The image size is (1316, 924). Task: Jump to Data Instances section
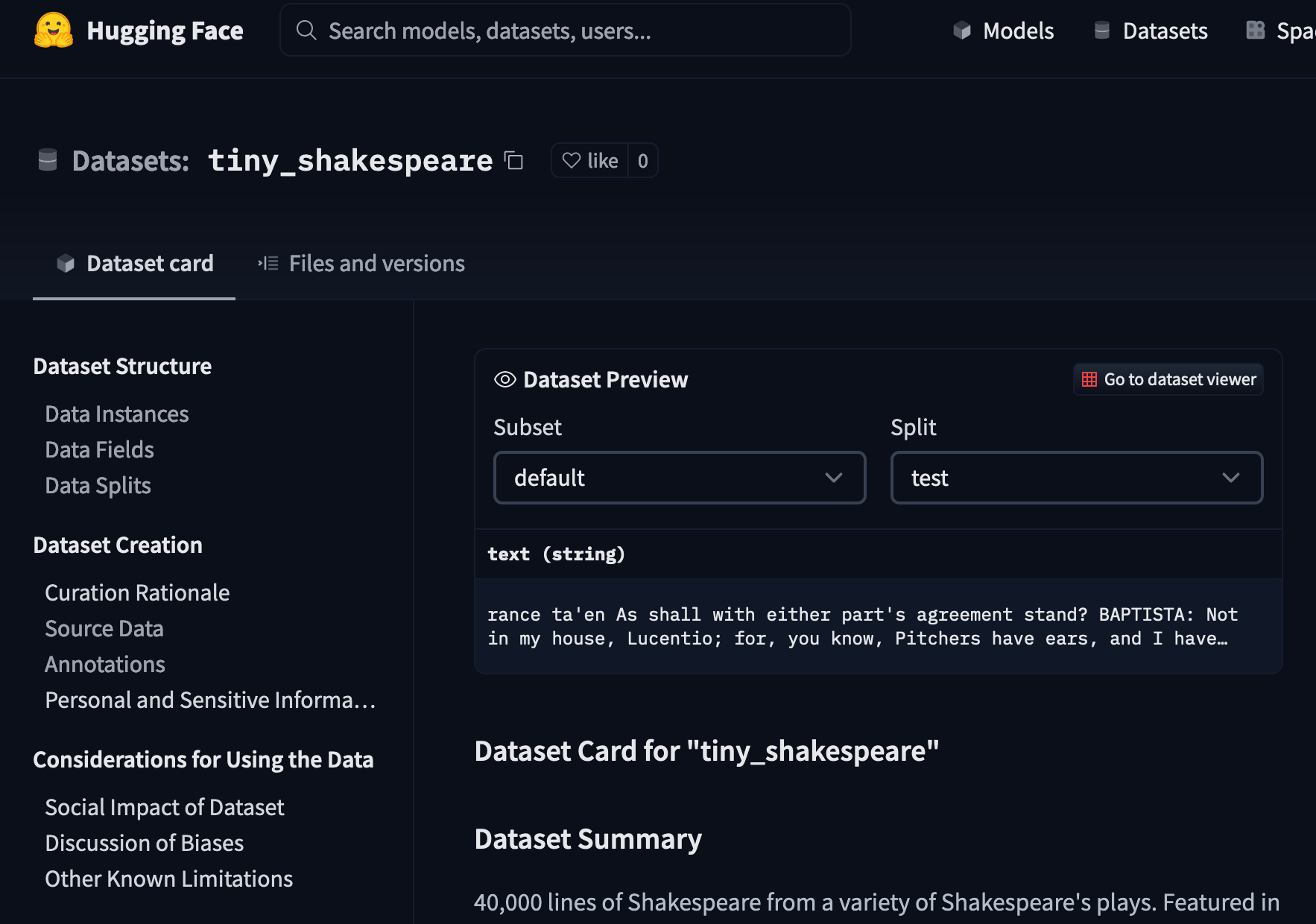click(x=117, y=414)
